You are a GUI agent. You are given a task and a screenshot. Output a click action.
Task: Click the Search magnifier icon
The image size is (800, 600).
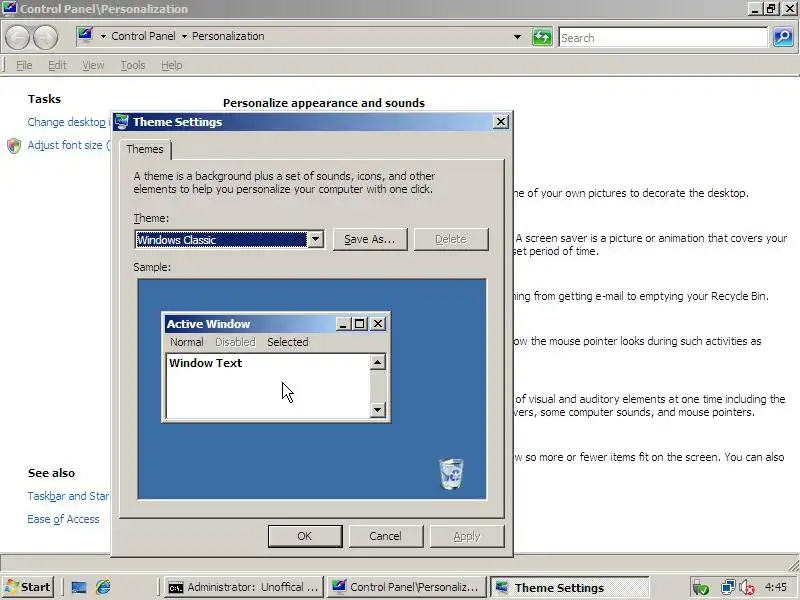pos(783,37)
